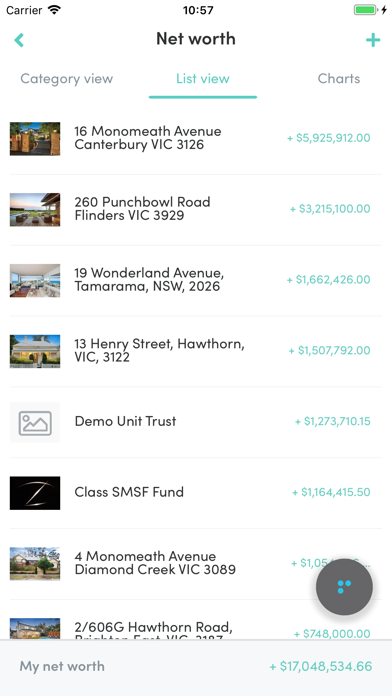Switch to Category view tab

tap(67, 79)
